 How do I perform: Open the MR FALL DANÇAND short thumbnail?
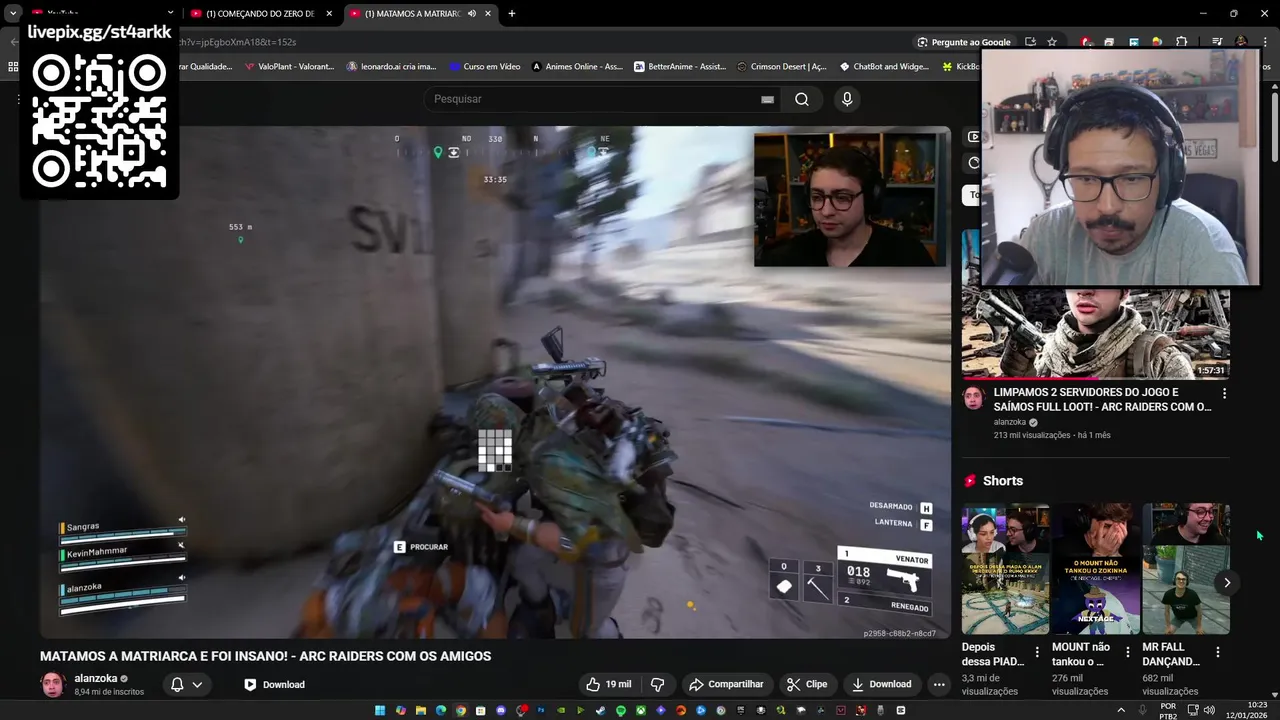click(x=1186, y=569)
